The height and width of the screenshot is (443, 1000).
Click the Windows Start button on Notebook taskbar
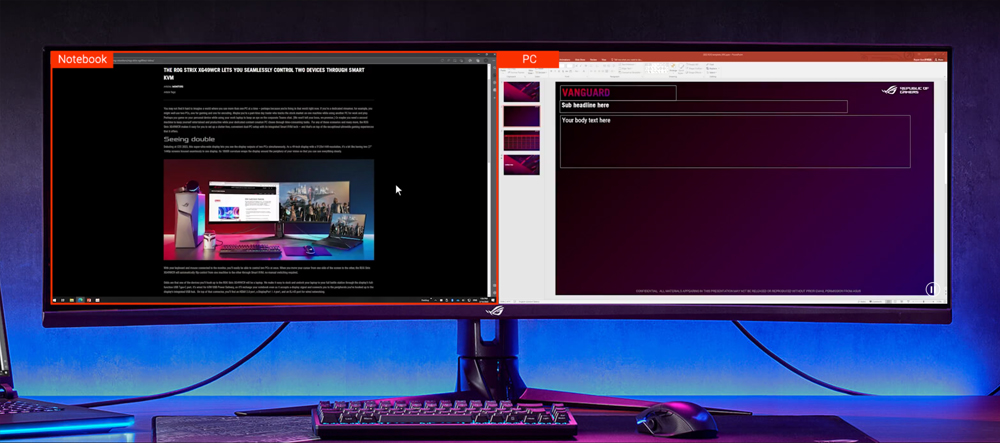[x=56, y=300]
